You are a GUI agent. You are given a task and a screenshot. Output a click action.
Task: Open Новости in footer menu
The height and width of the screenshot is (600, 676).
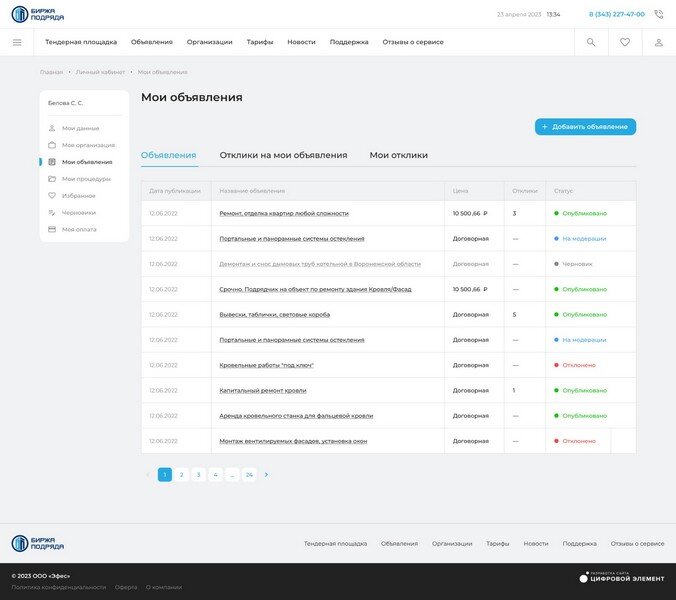(536, 544)
